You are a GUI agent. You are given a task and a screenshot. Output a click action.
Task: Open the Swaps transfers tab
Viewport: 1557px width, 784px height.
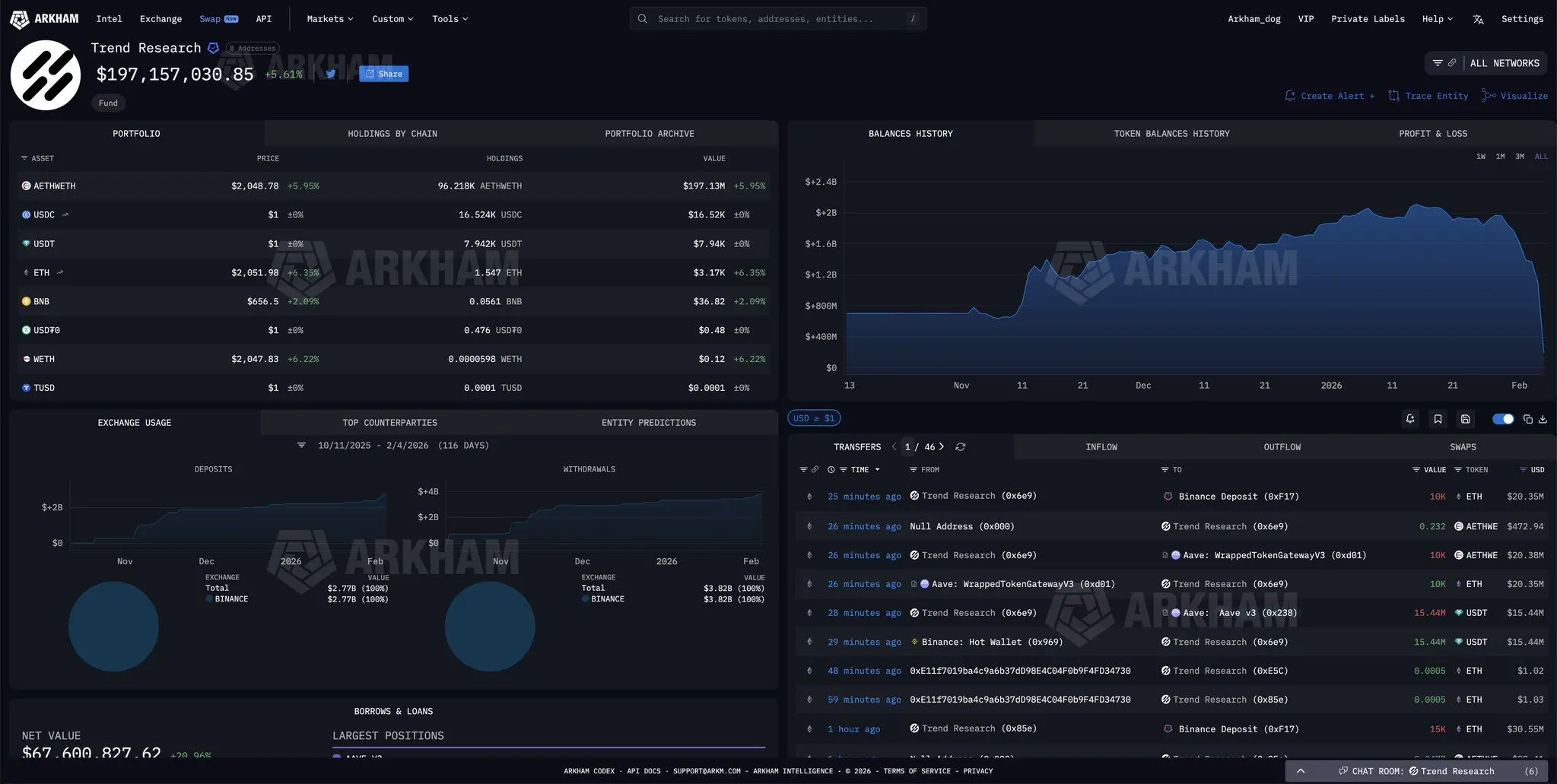1463,447
